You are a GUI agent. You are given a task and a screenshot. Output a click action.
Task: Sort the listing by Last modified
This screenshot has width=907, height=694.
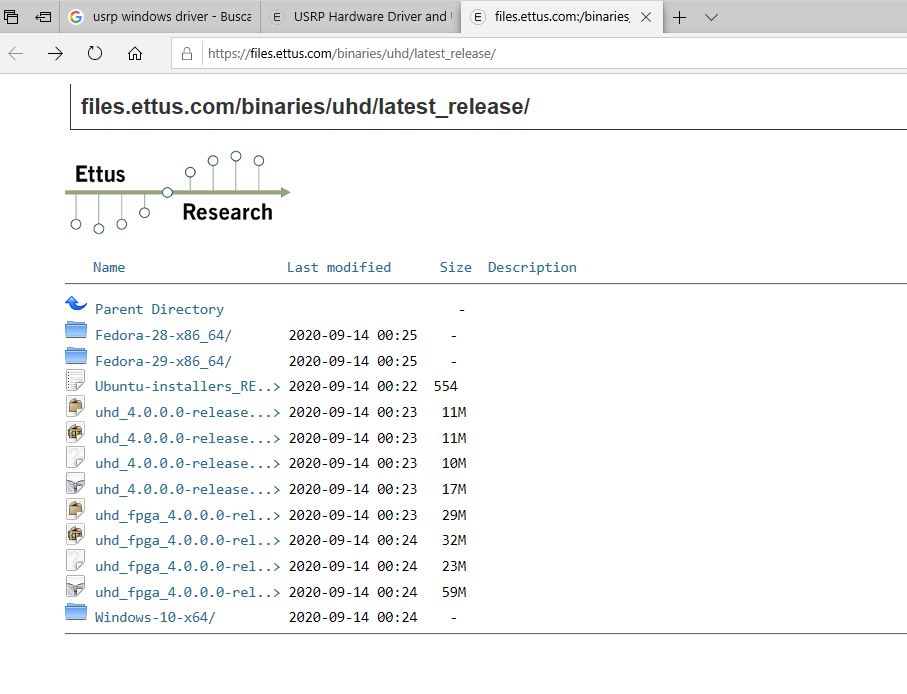point(339,267)
